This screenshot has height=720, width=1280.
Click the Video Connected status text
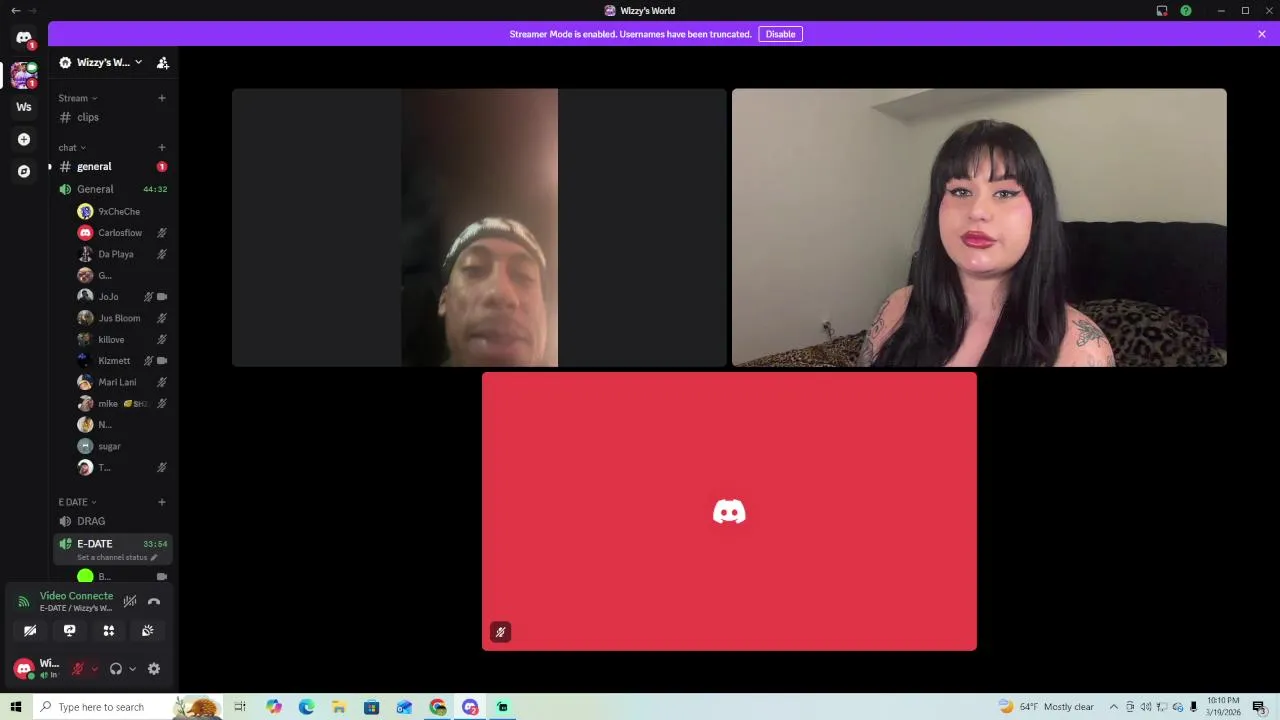76,596
